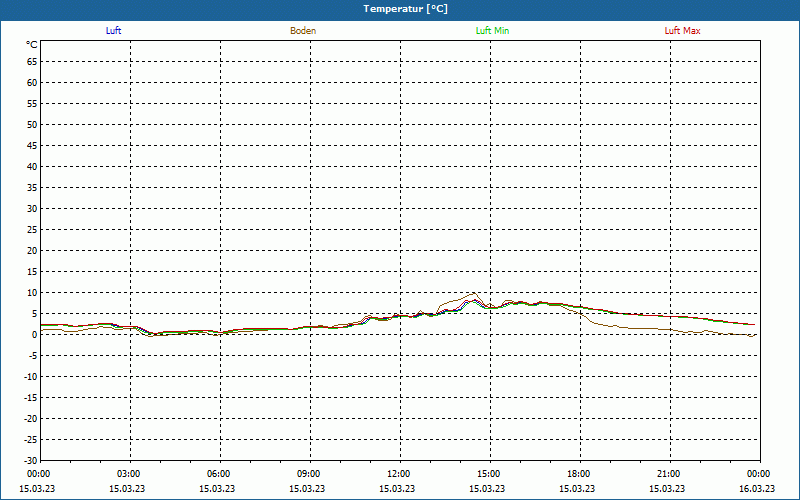This screenshot has height=500, width=800.
Task: Click the 55 y-axis value
Action: 32,104
